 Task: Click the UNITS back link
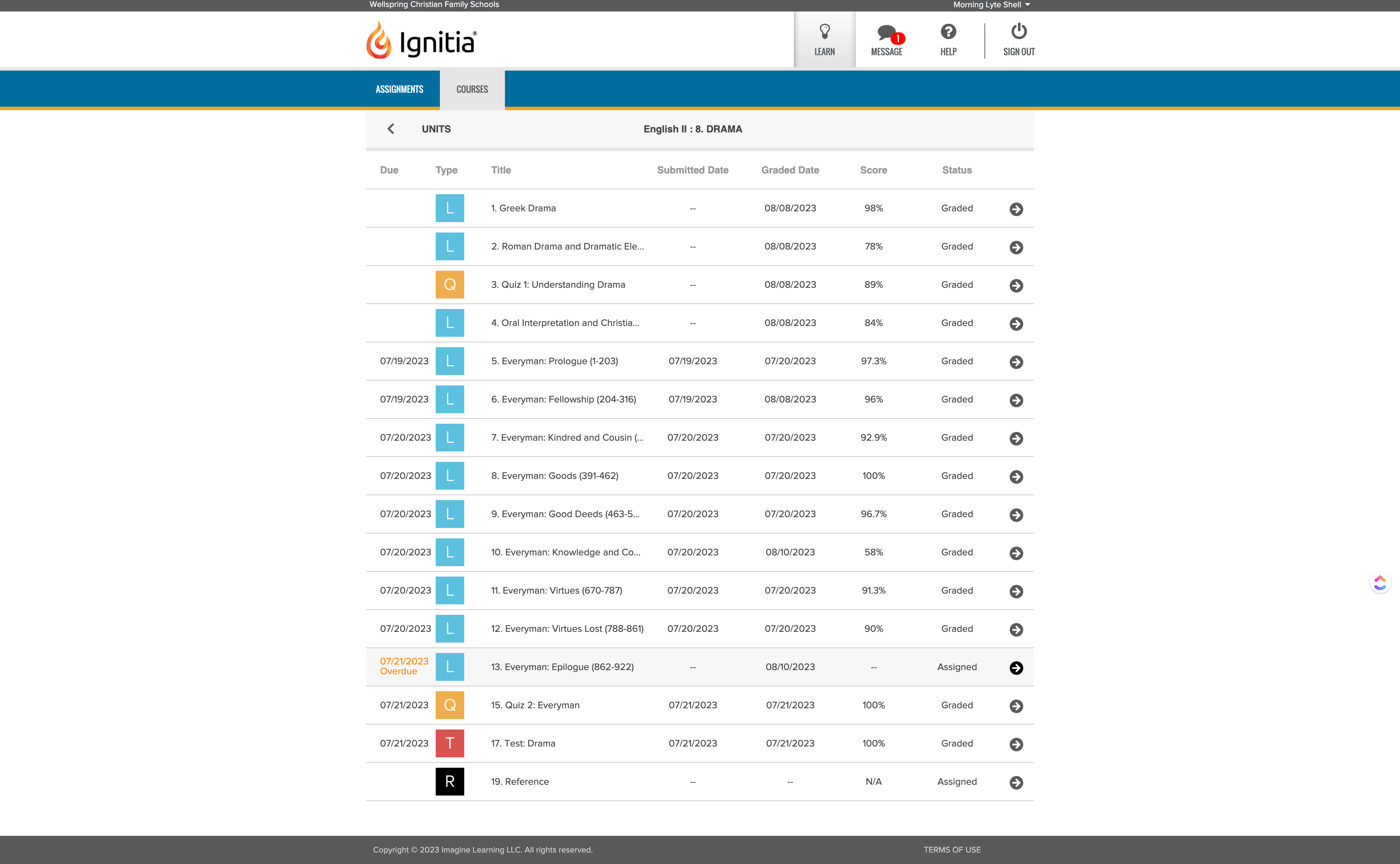point(436,129)
